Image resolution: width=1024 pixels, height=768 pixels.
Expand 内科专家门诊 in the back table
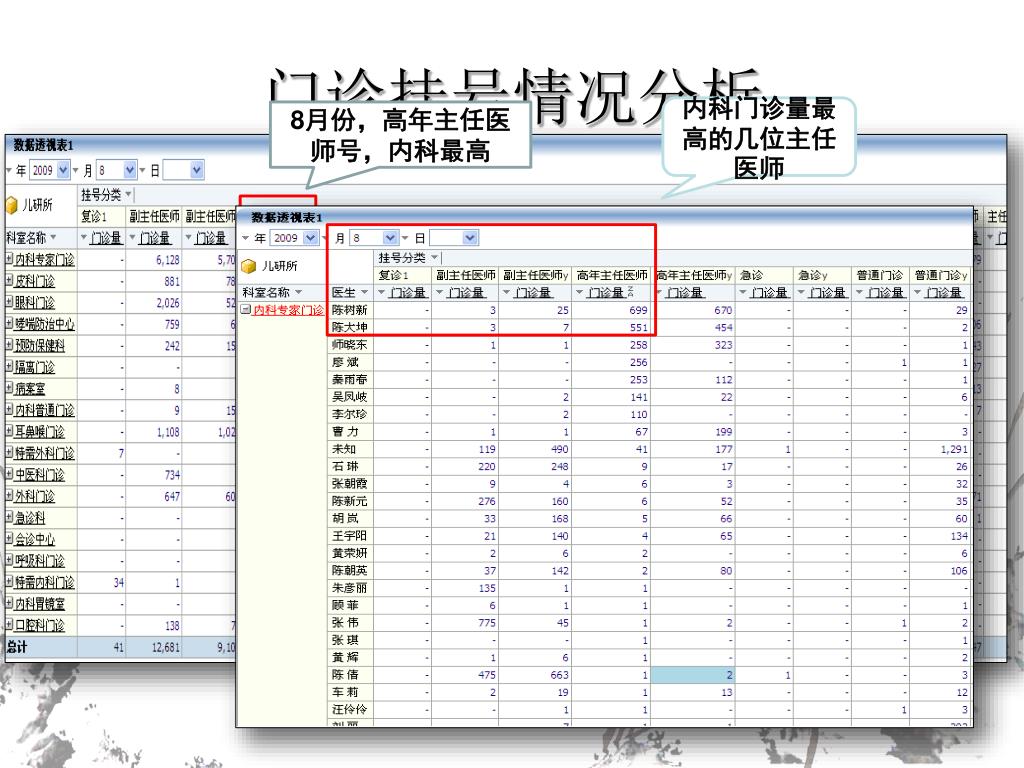(x=9, y=259)
